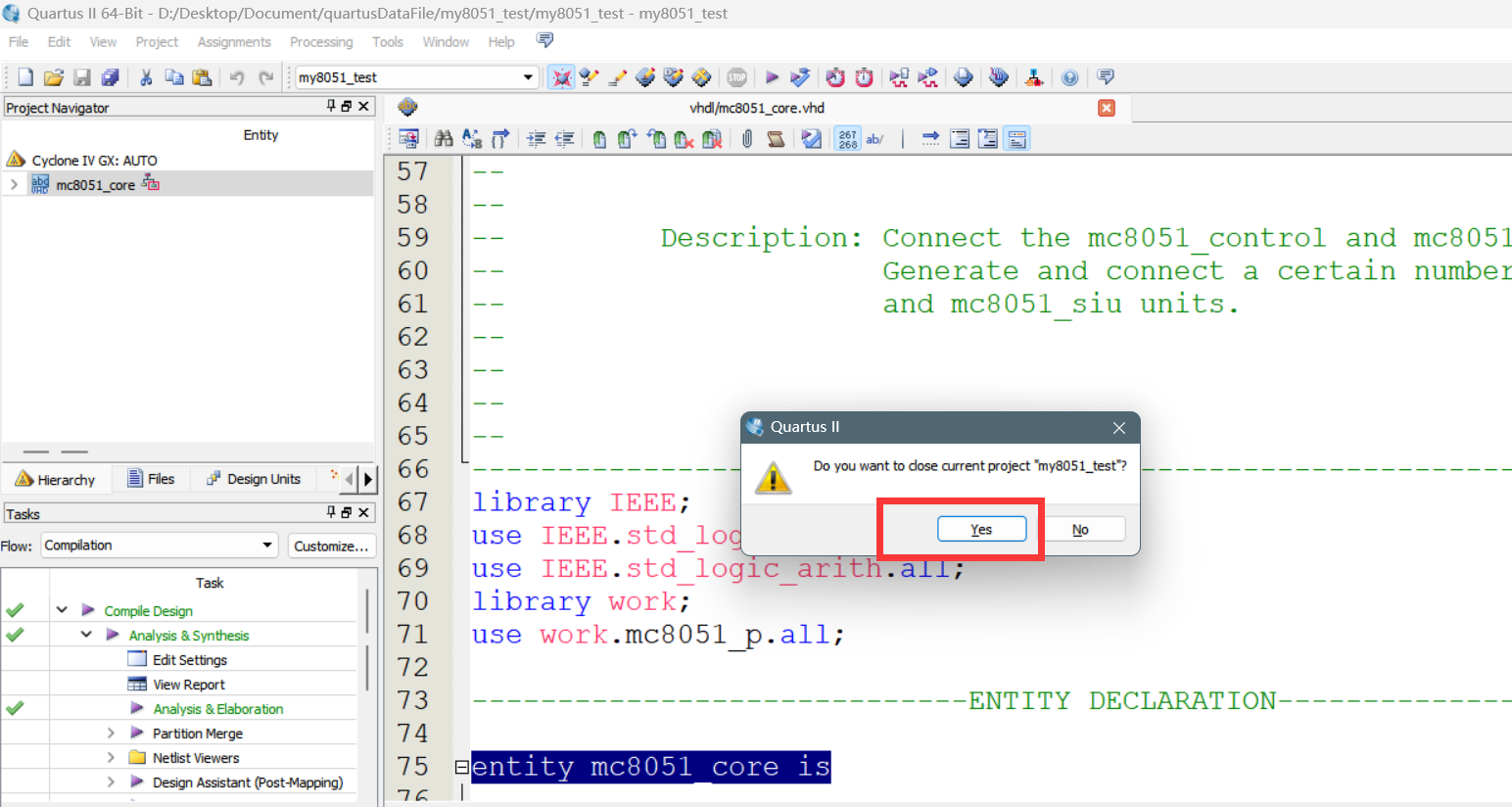Click the Cut scissors icon
The image size is (1512, 807).
tap(146, 77)
